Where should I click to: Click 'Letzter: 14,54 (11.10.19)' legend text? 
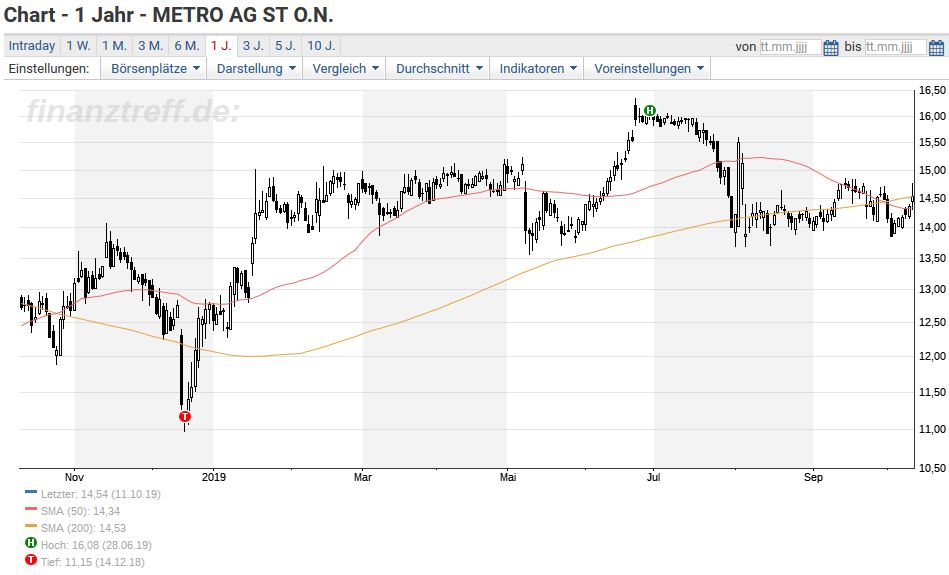pyautogui.click(x=101, y=494)
